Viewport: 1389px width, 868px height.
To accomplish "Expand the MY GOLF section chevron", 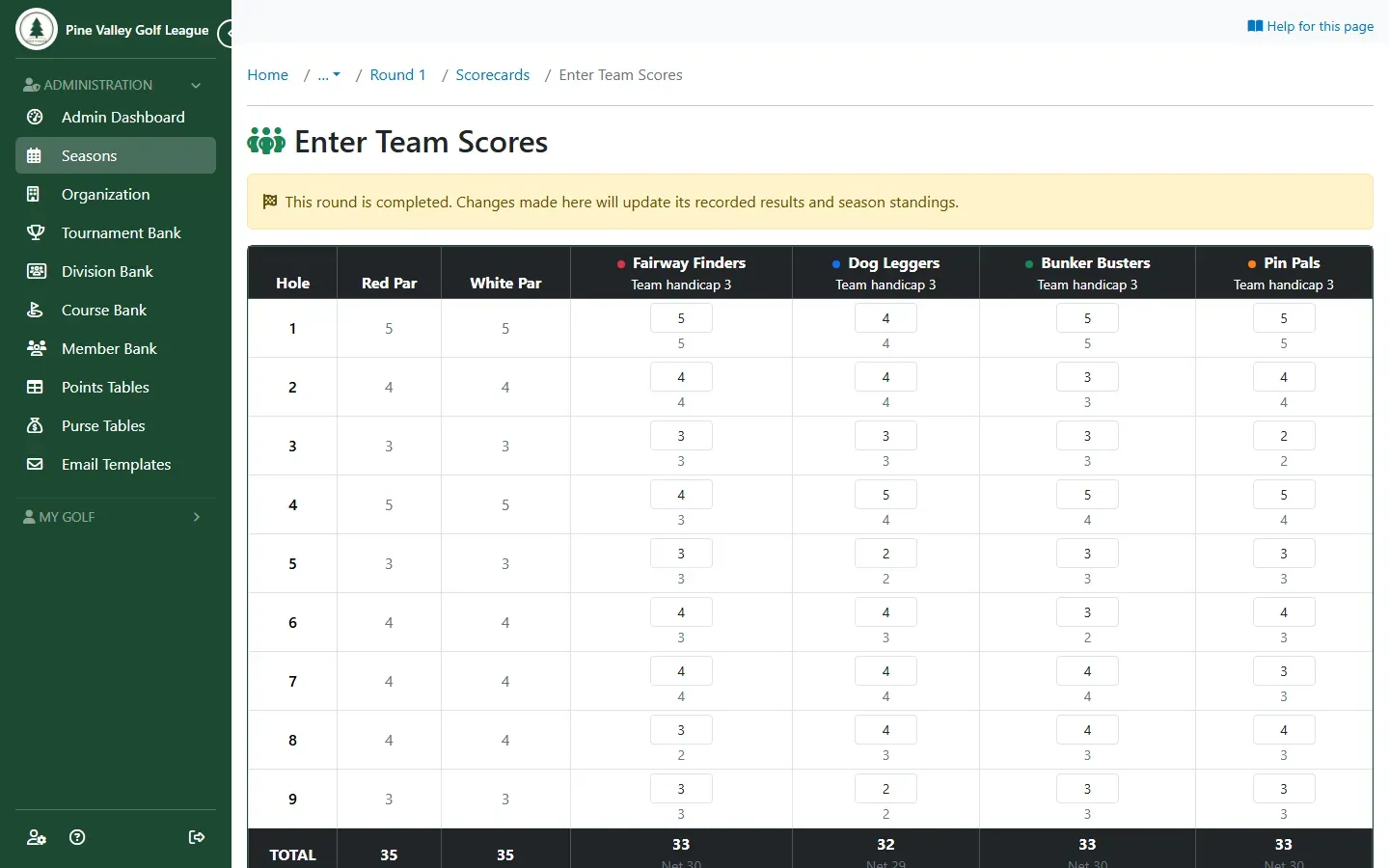I will tap(196, 517).
